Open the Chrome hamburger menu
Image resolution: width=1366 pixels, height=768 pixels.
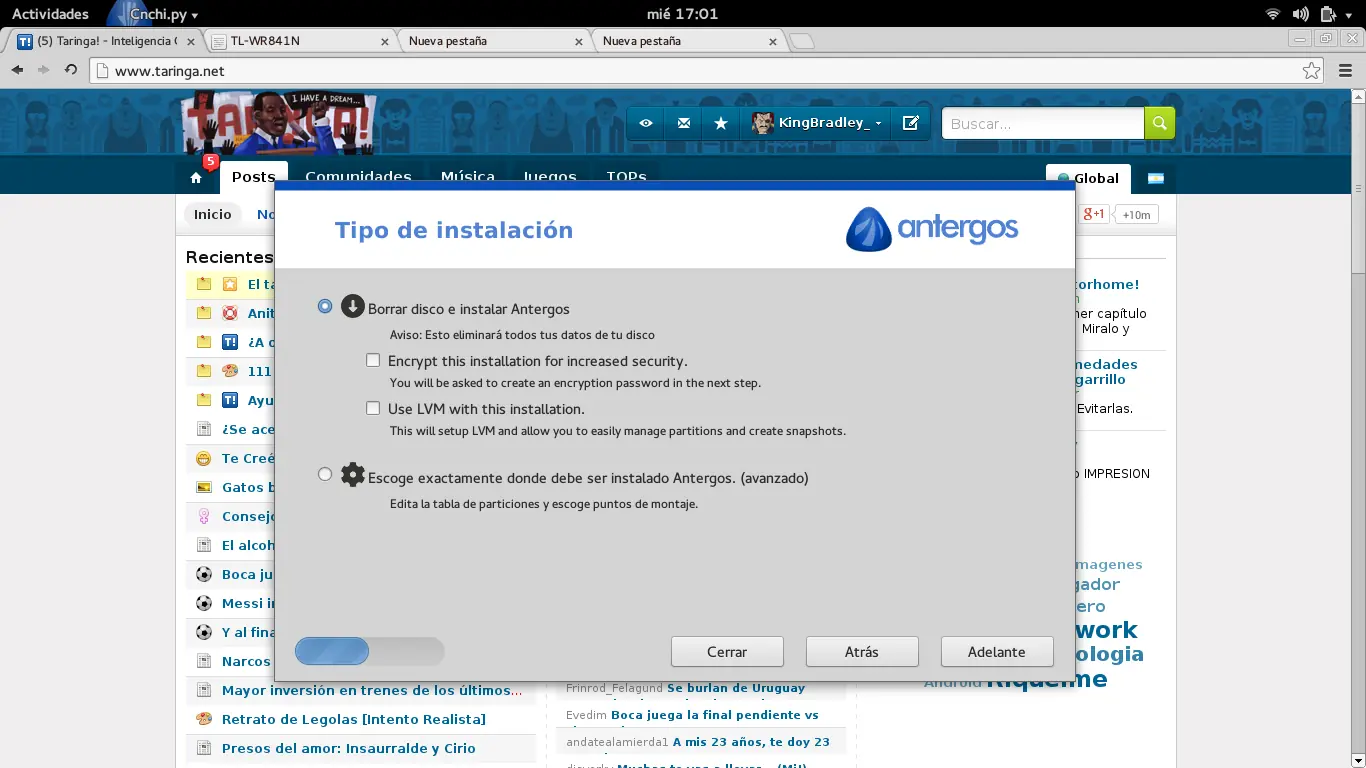[1345, 70]
